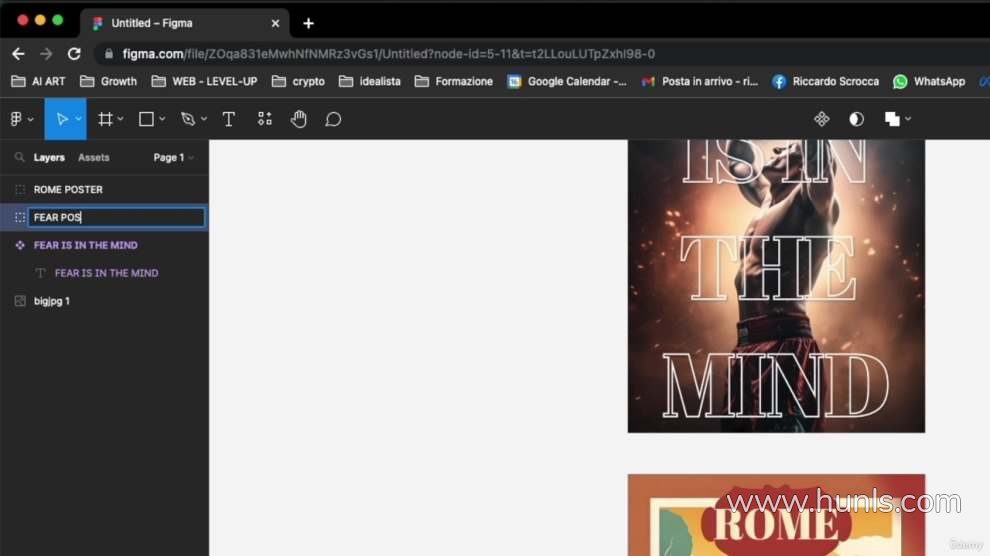The image size is (990, 556).
Task: Select the Pen tool
Action: coord(188,119)
